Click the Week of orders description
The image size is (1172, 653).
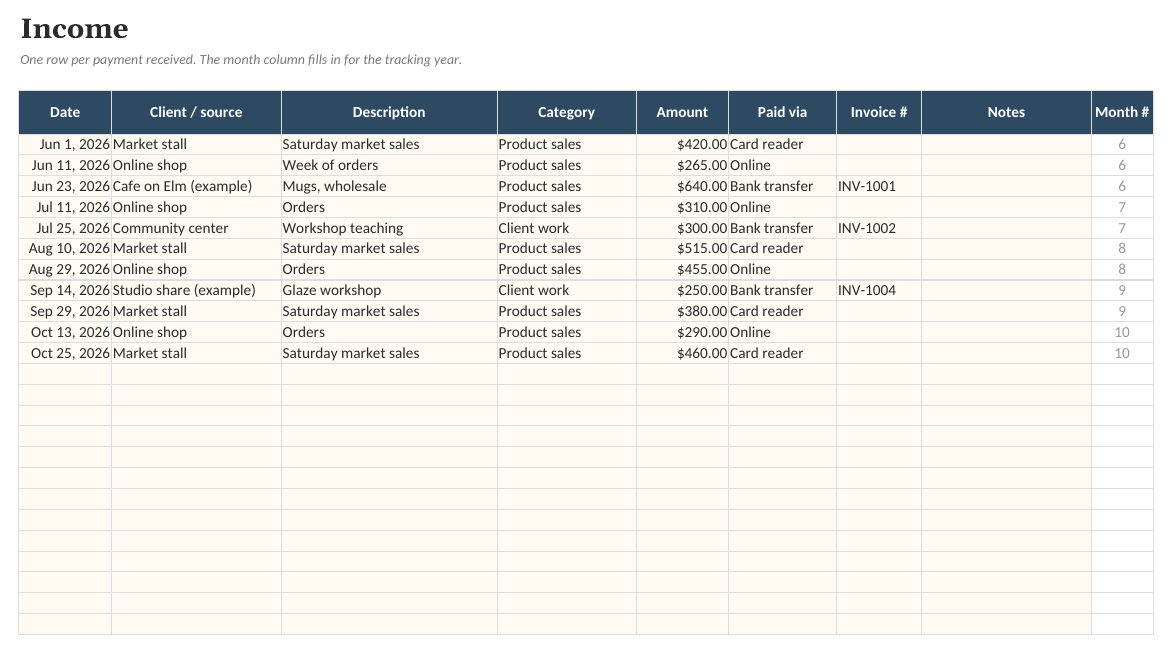click(389, 165)
